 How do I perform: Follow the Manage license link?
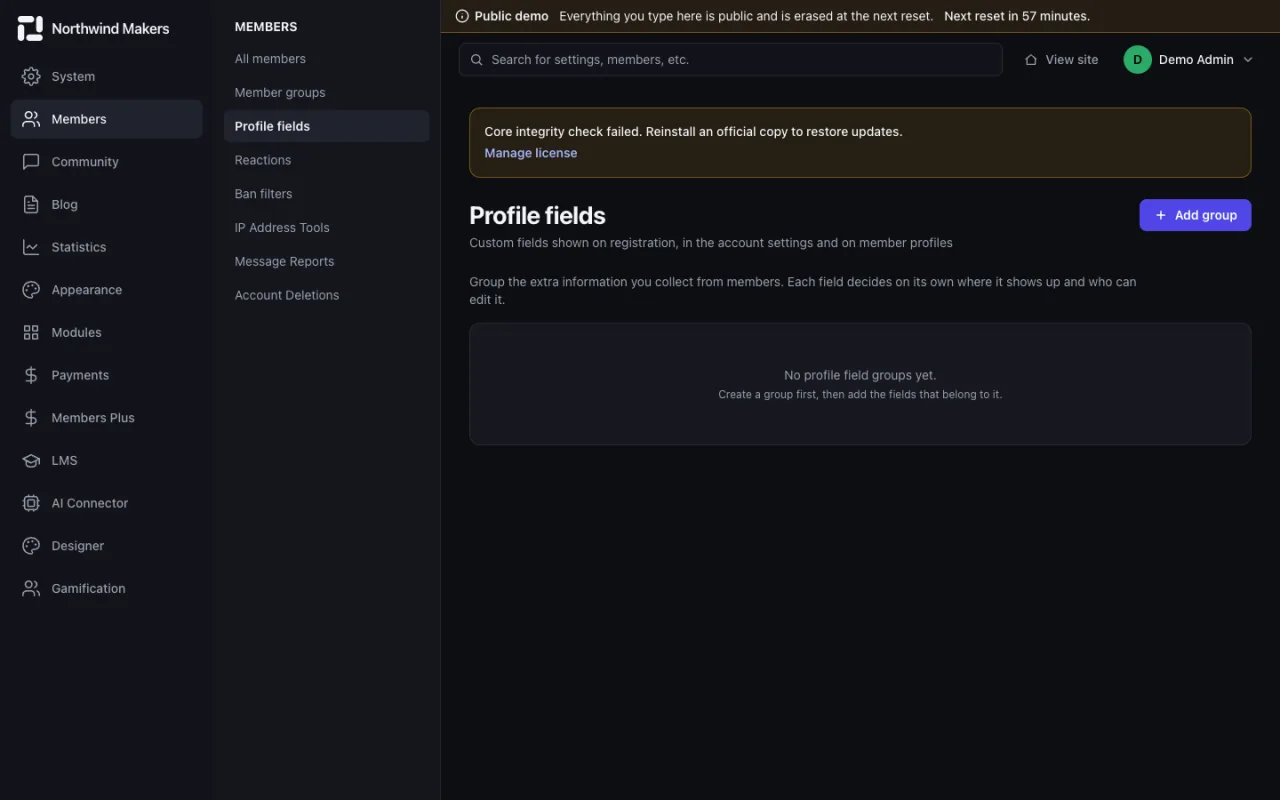[531, 153]
